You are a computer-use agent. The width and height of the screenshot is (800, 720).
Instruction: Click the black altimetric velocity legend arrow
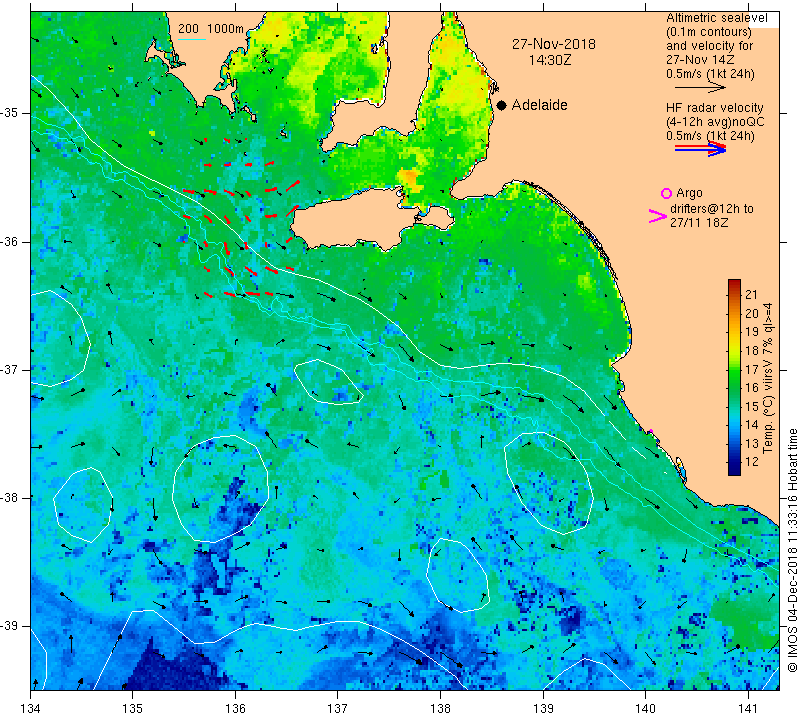(701, 87)
